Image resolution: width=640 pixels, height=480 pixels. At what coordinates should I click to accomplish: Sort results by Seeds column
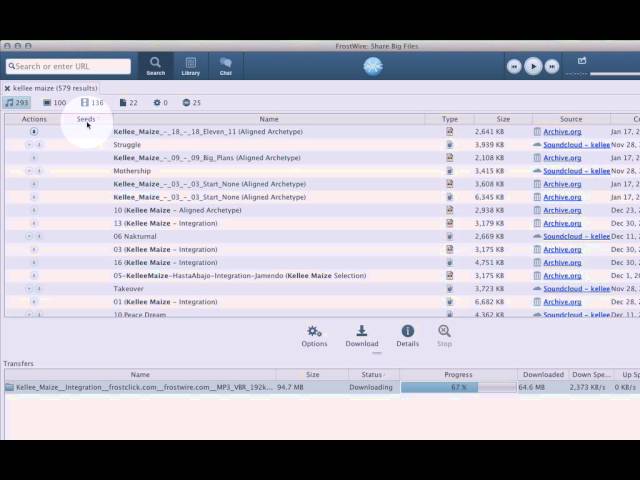pos(86,119)
